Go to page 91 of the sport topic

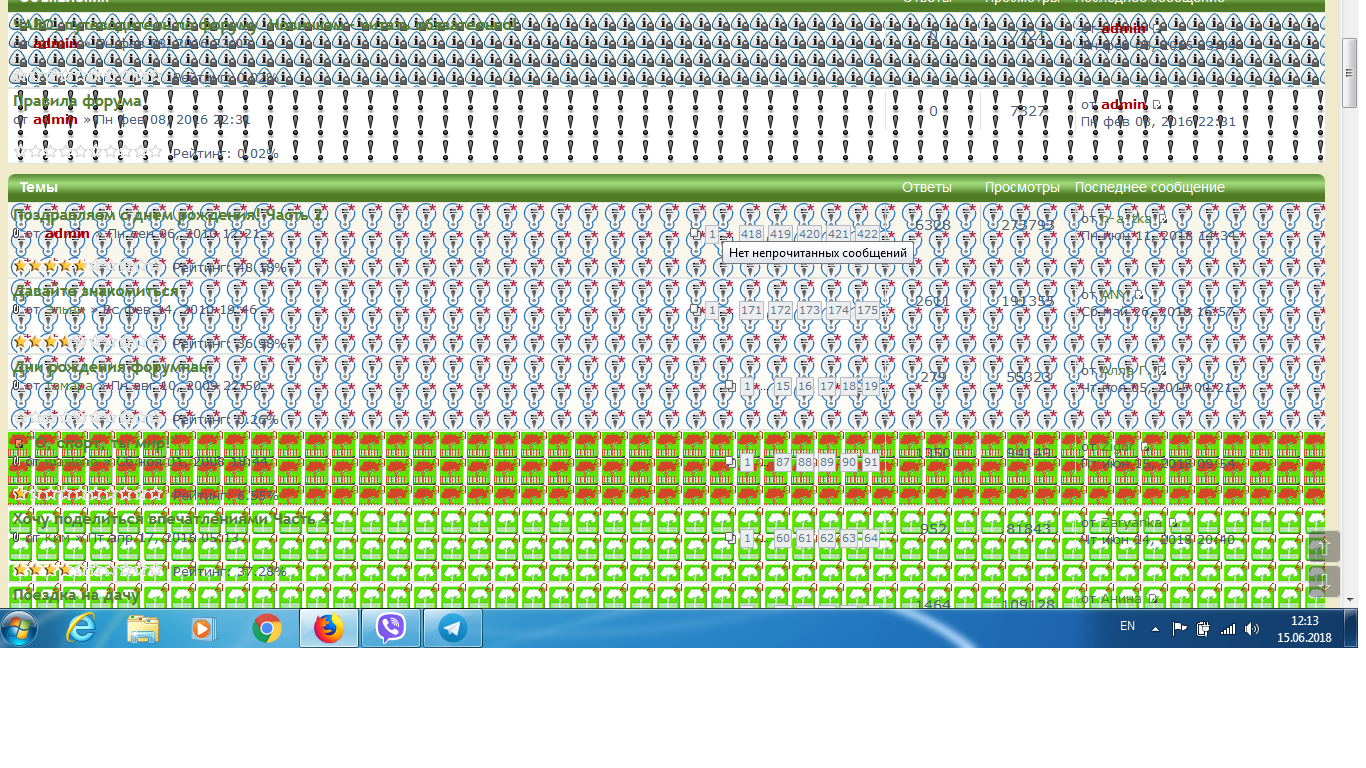coord(871,462)
